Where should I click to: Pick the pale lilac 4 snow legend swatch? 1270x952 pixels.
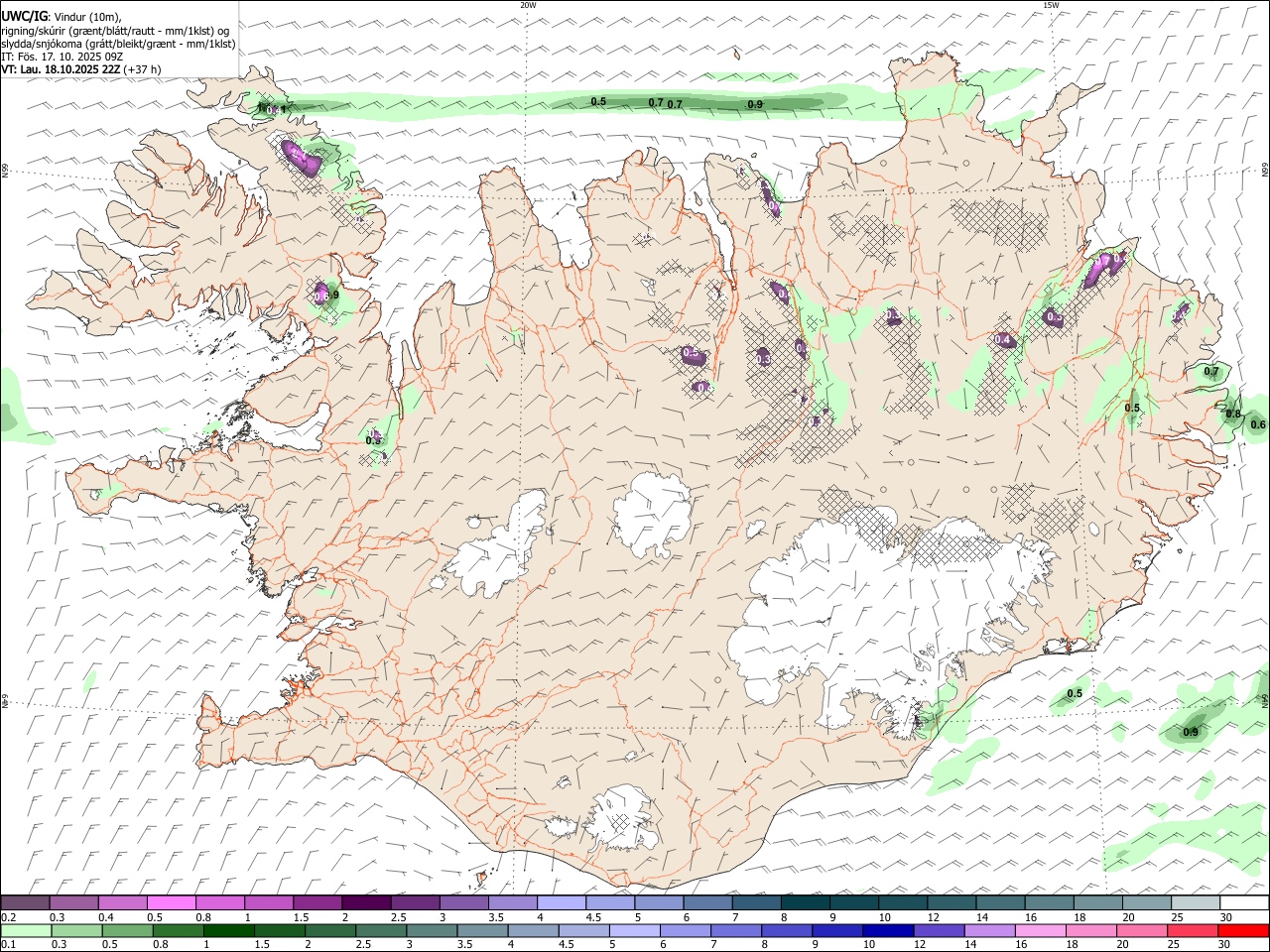562,902
